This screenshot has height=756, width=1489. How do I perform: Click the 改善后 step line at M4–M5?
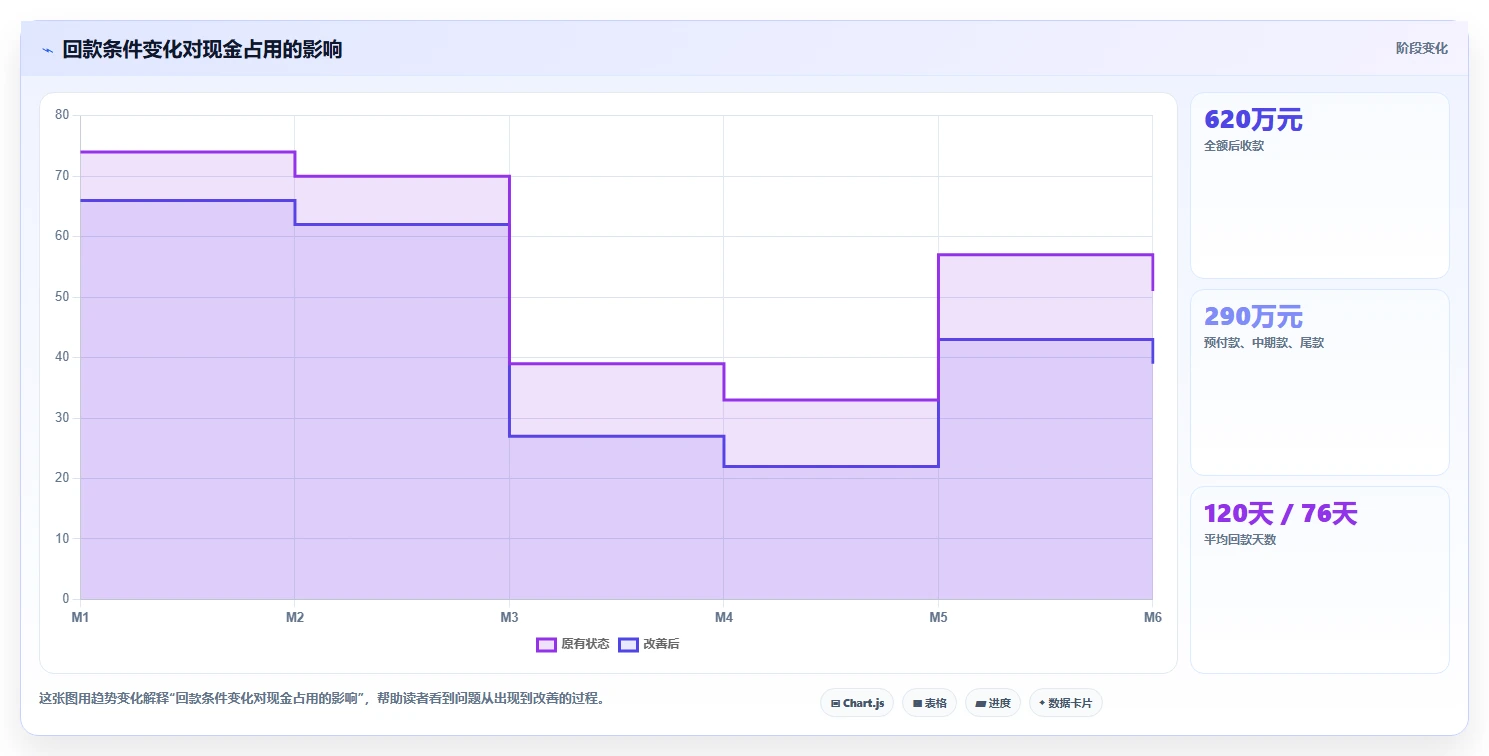pos(831,466)
